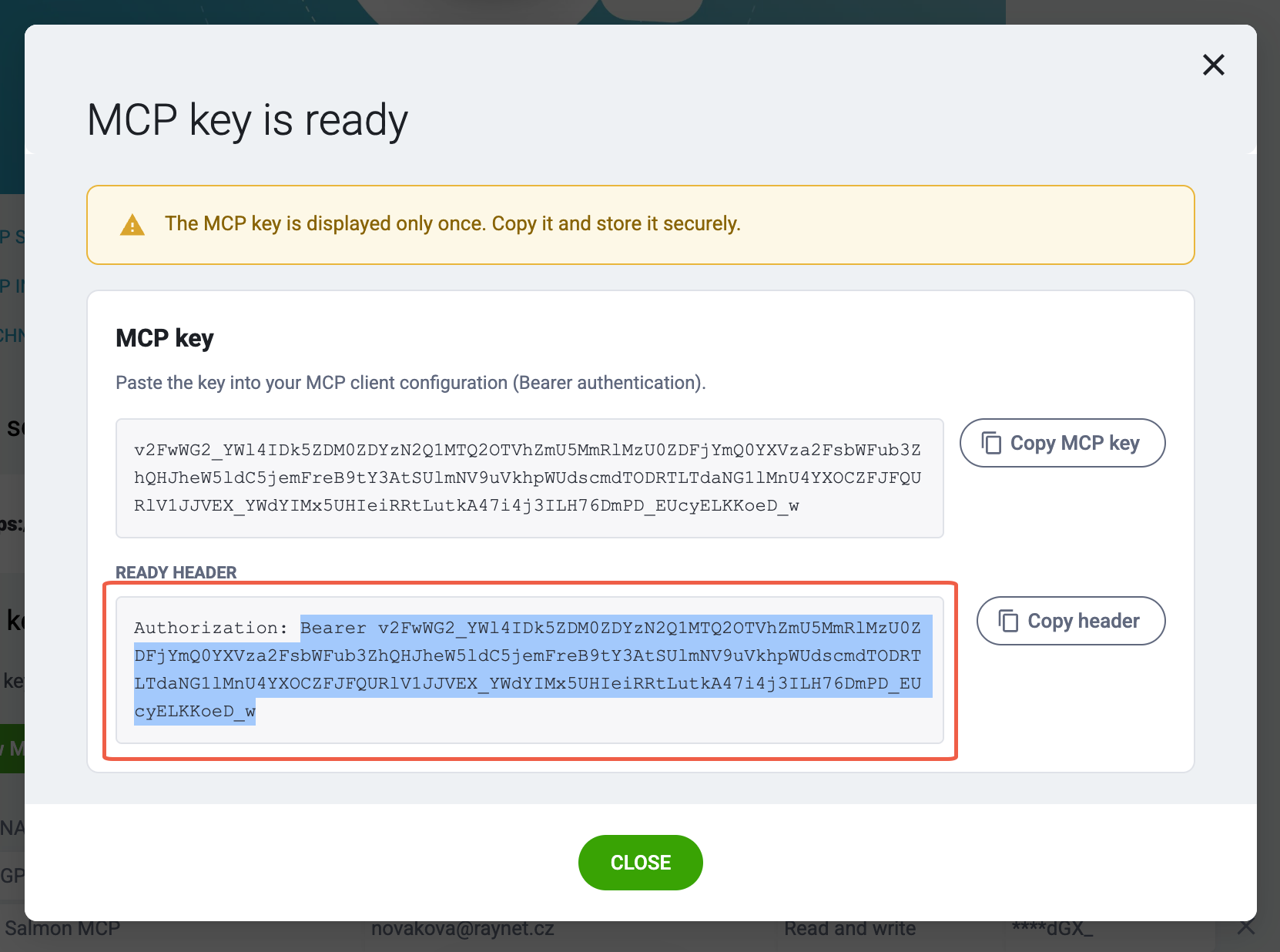The height and width of the screenshot is (952, 1280).
Task: Dismiss dialog using the top-right X icon
Action: (x=1213, y=65)
